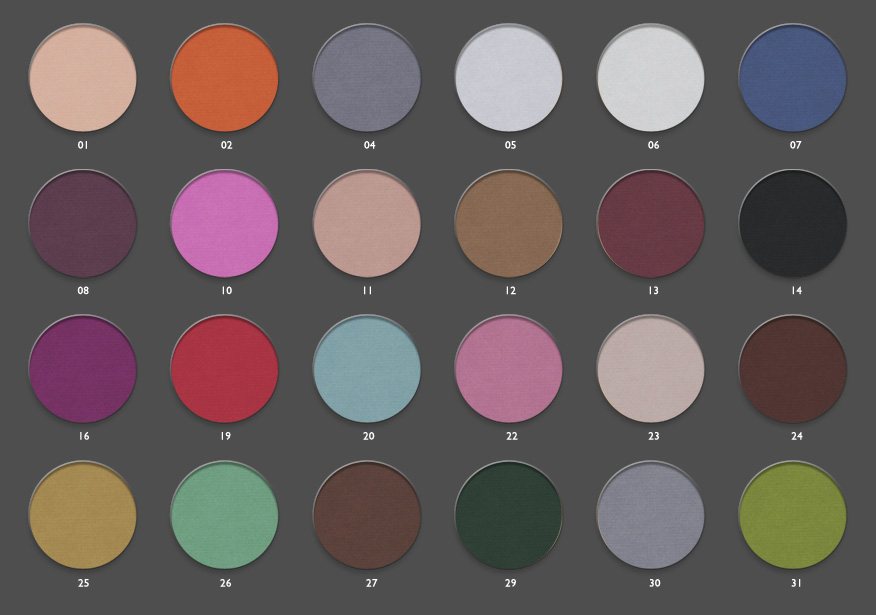
Task: Choose the gray swatch numbered 04
Action: 367,78
